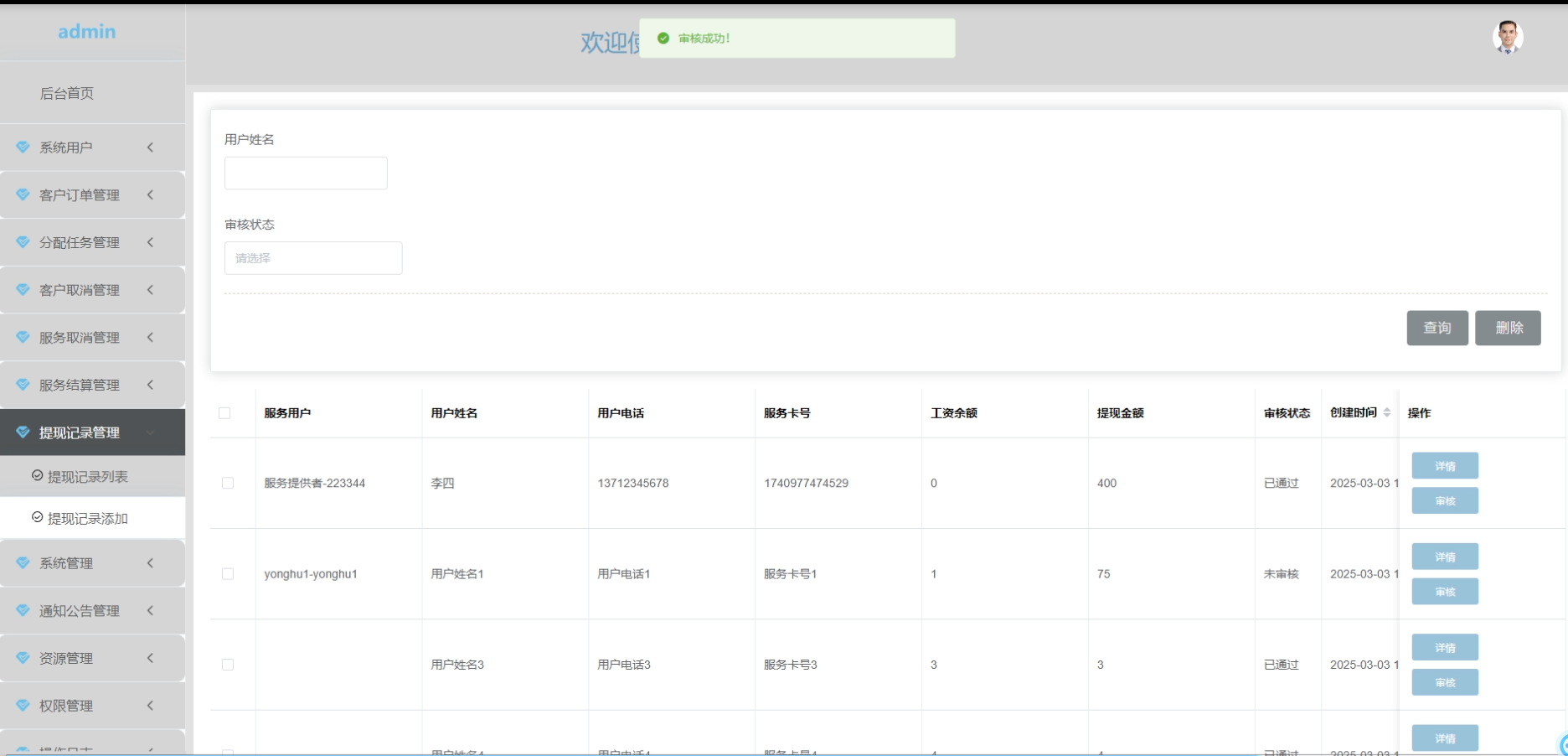Click the diamond icon beside 通知公告管理

coord(23,610)
